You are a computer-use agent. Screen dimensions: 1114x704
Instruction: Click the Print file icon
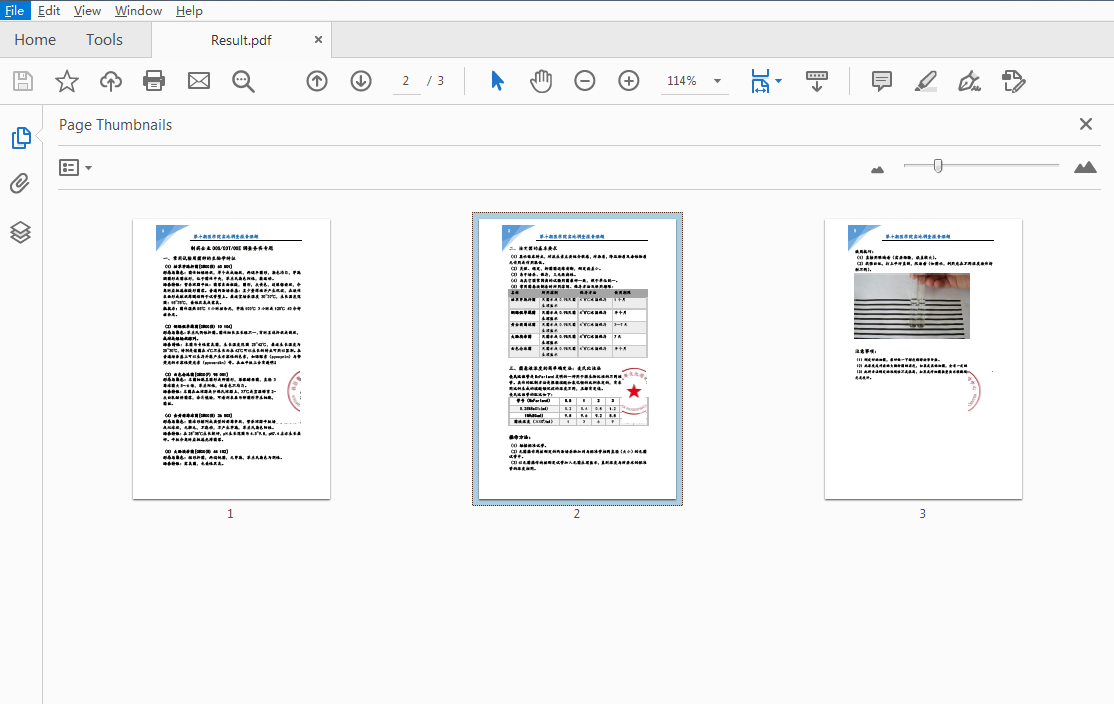tap(154, 81)
